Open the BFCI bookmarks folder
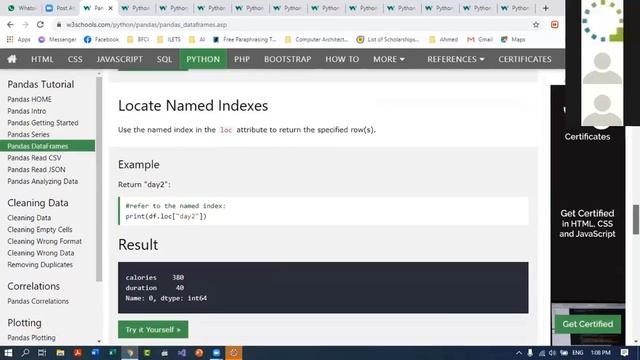This screenshot has height=360, width=640. pyautogui.click(x=138, y=39)
